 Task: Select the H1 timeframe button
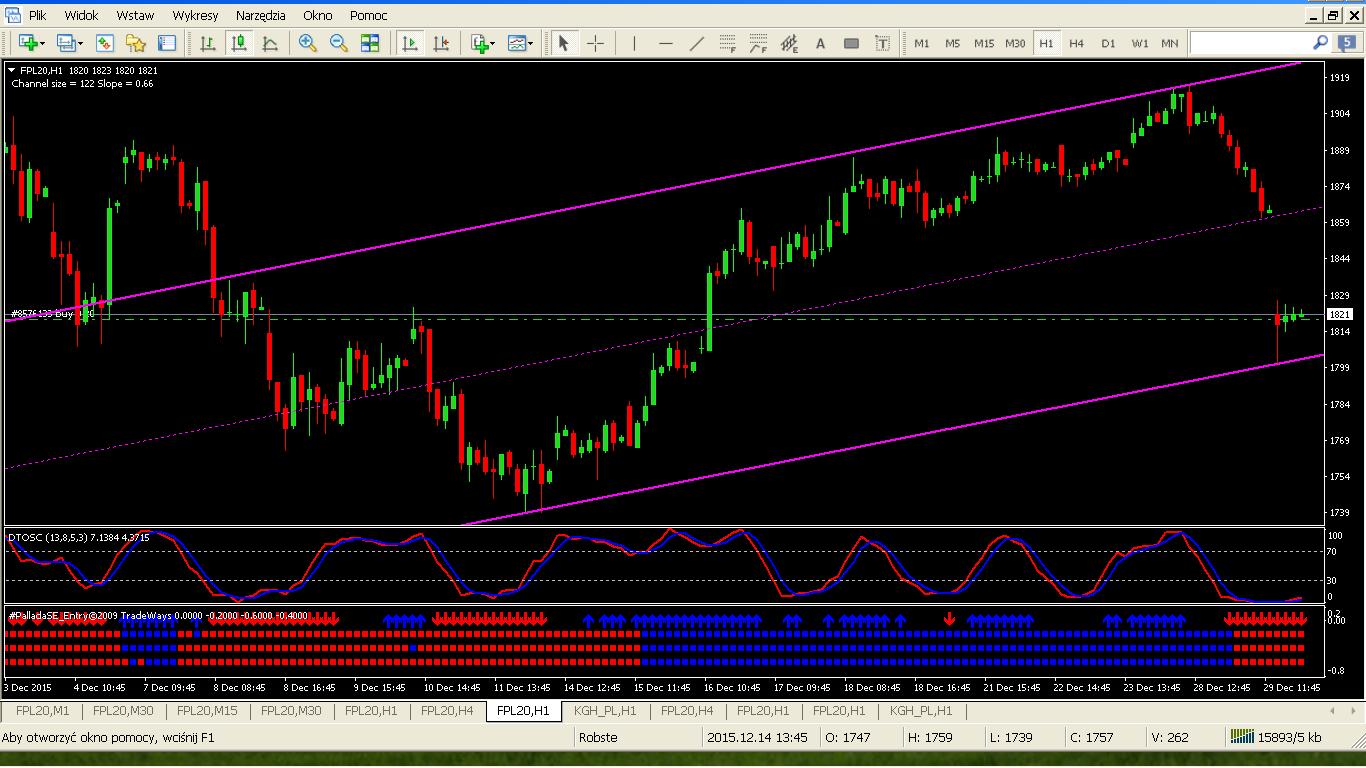(1046, 43)
